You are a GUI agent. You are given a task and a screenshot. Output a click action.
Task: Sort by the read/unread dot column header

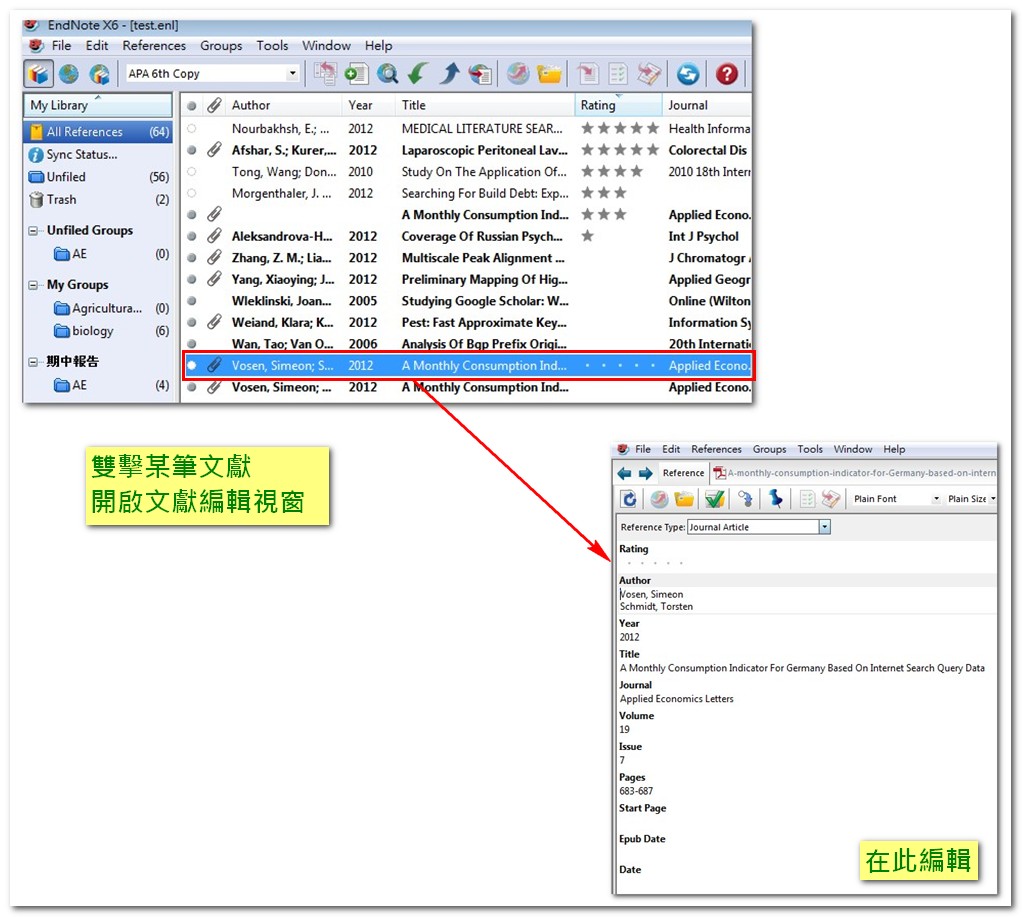click(x=191, y=106)
